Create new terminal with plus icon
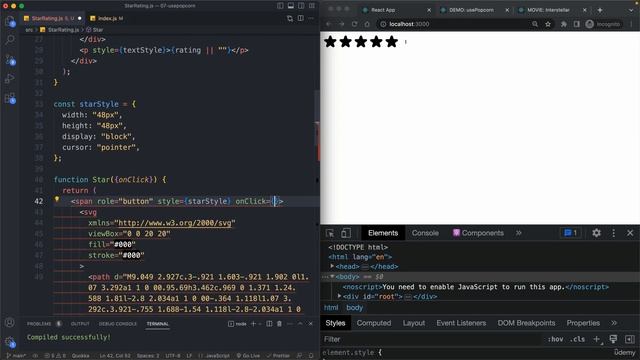Image resolution: width=640 pixels, height=360 pixels. [x=253, y=324]
